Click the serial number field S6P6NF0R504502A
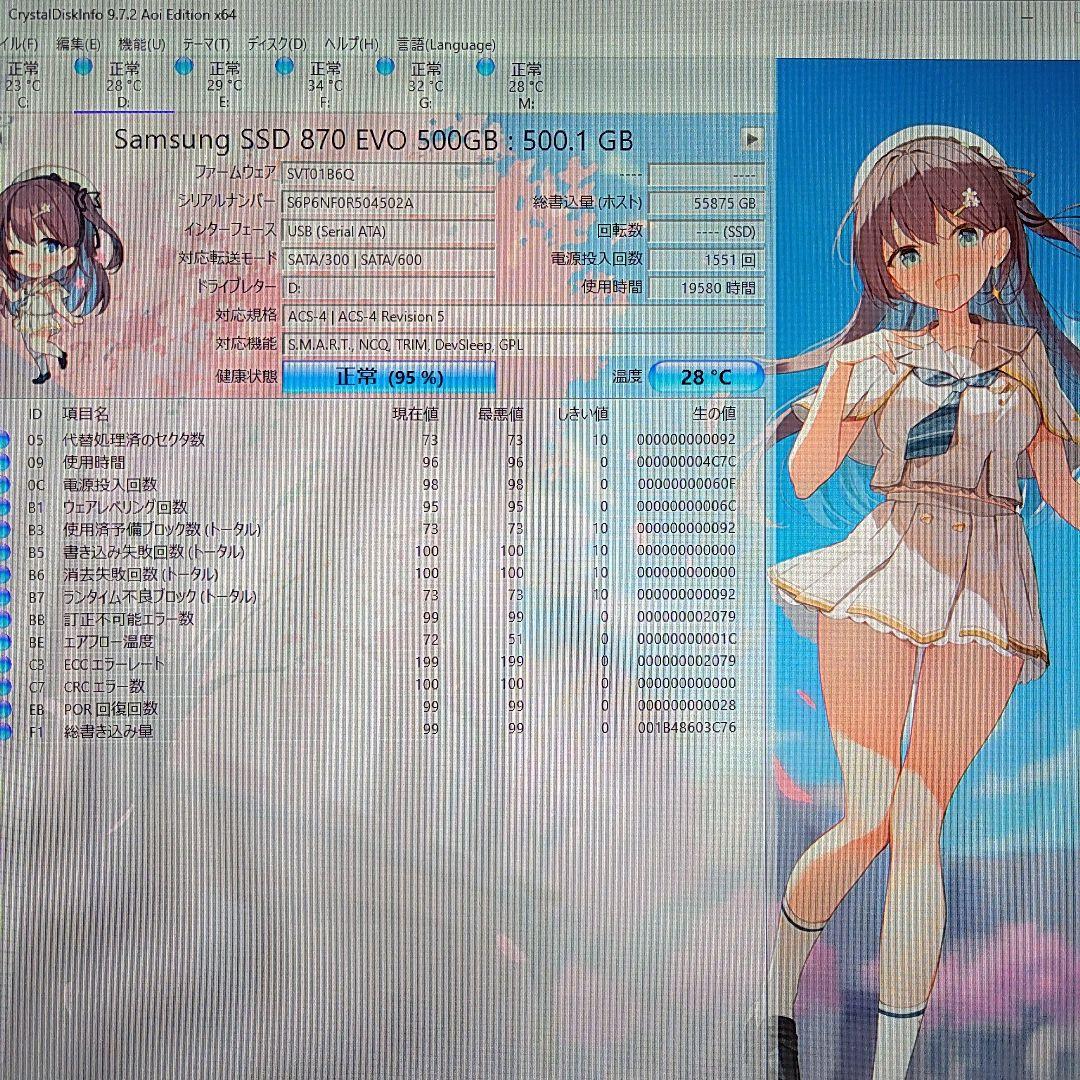This screenshot has width=1080, height=1080. [388, 203]
